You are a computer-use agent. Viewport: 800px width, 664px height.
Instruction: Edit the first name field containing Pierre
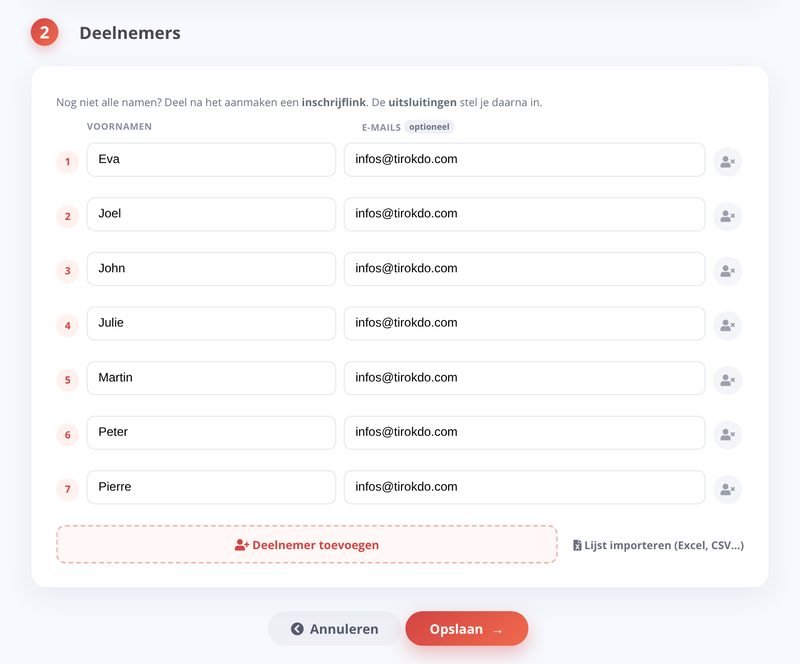(211, 487)
